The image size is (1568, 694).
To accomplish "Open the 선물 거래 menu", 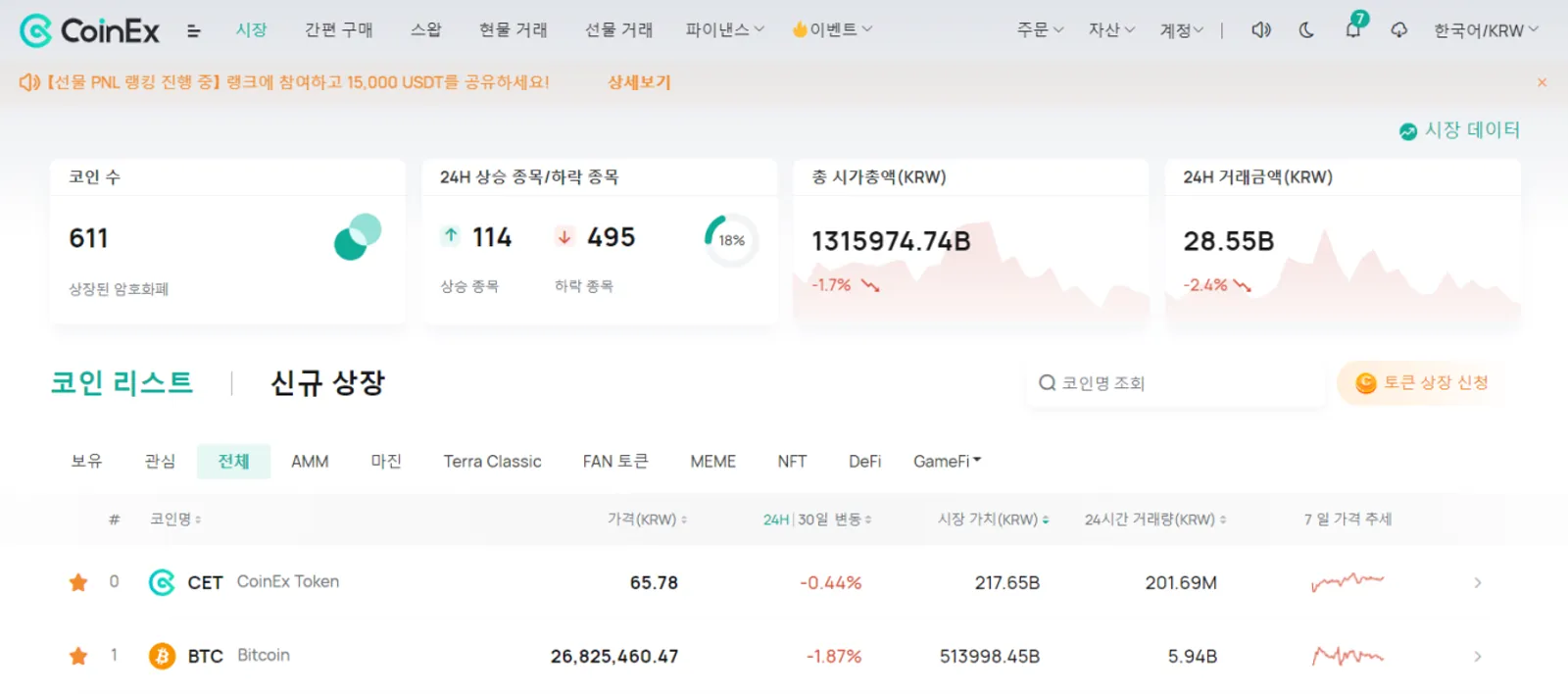I will pyautogui.click(x=619, y=29).
